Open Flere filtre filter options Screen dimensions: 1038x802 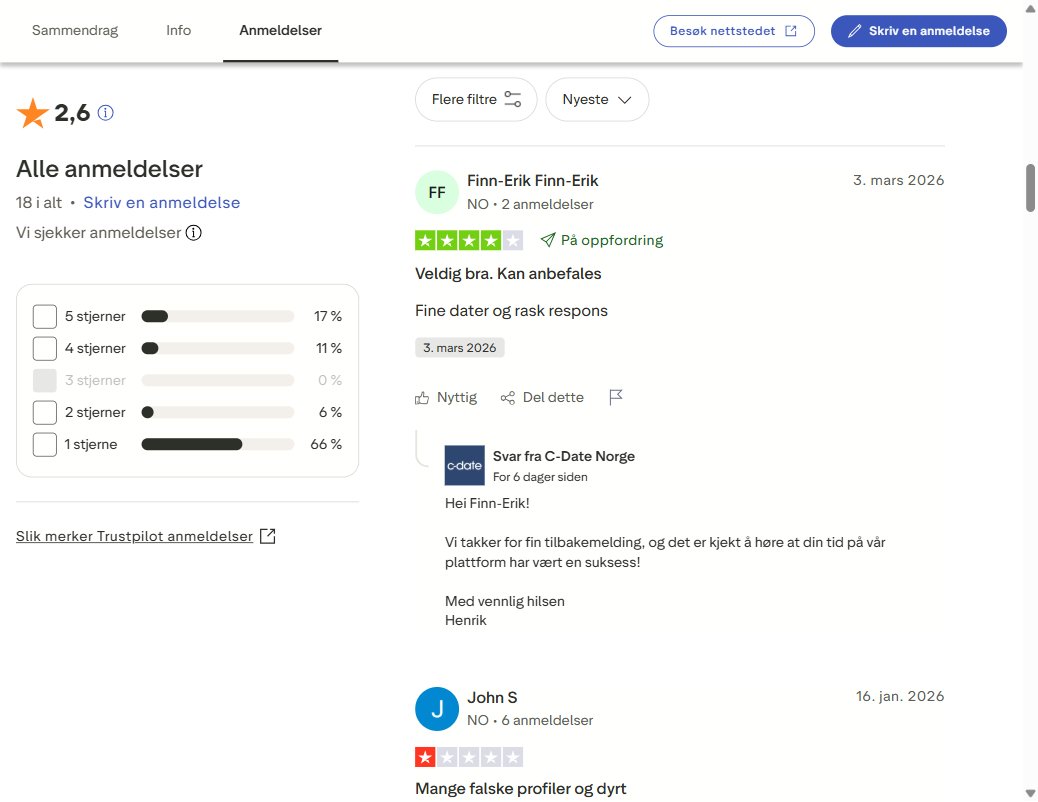click(476, 99)
